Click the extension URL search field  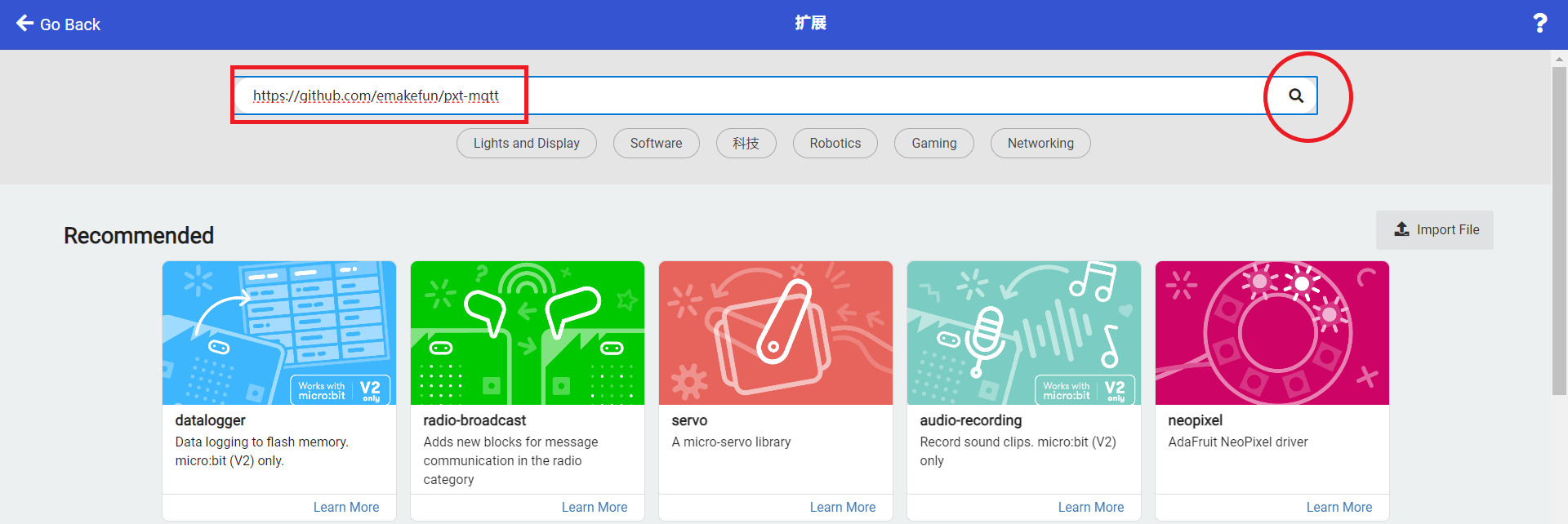751,95
